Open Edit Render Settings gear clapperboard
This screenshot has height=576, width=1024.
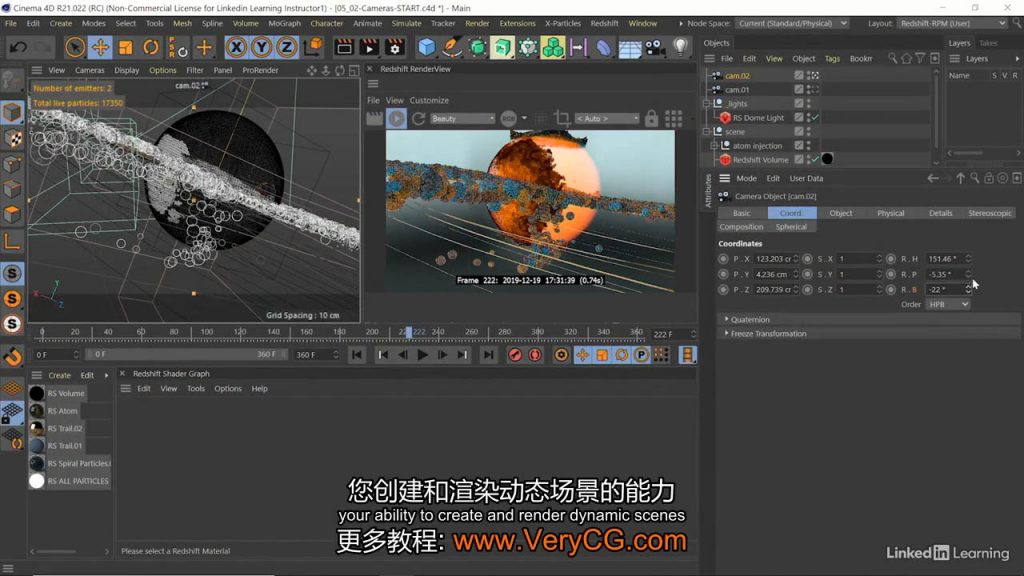point(394,47)
